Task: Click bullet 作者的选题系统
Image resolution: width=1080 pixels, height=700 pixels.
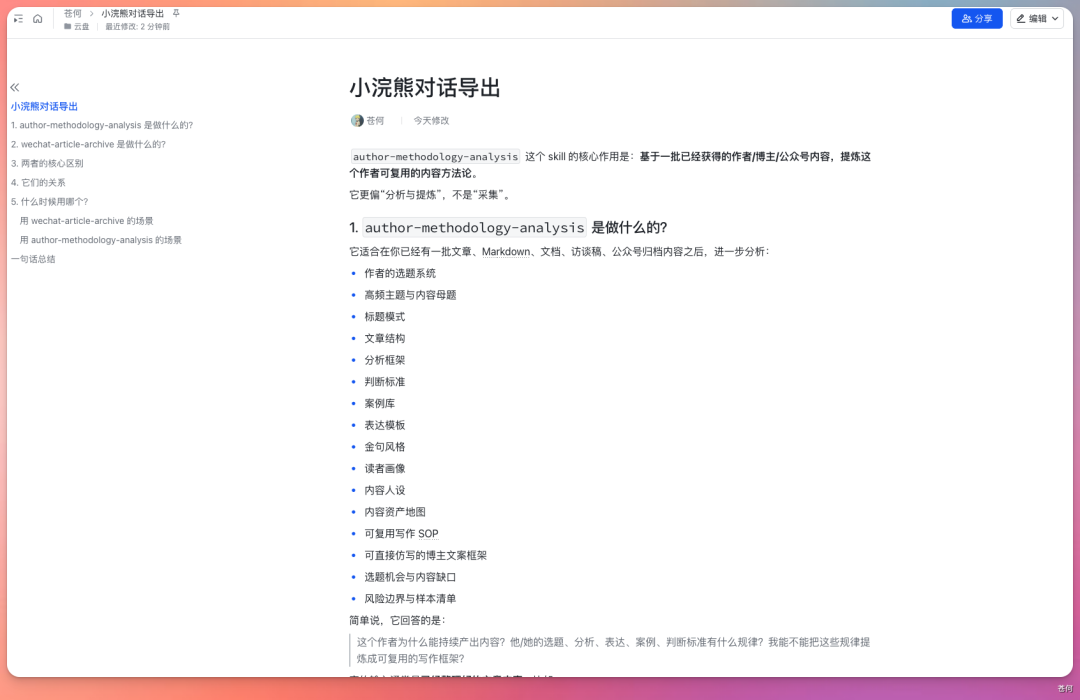Action: point(400,274)
